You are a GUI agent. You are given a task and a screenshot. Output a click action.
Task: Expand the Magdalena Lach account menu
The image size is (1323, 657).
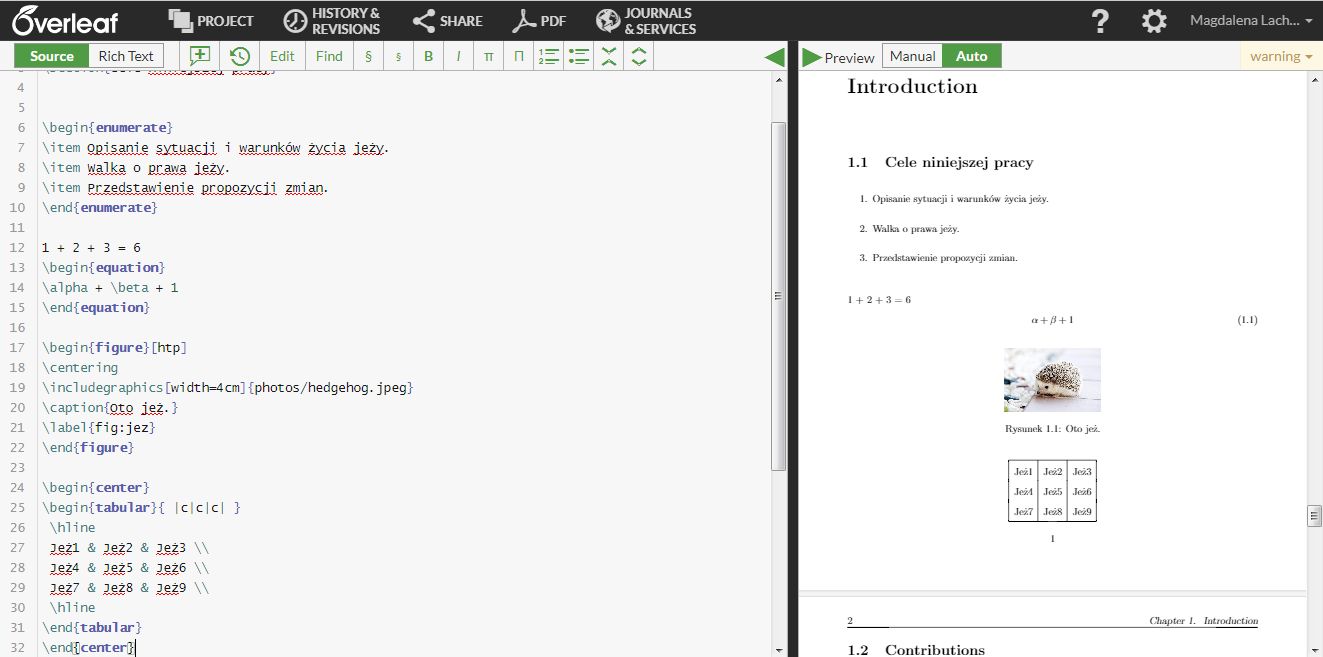(1251, 20)
